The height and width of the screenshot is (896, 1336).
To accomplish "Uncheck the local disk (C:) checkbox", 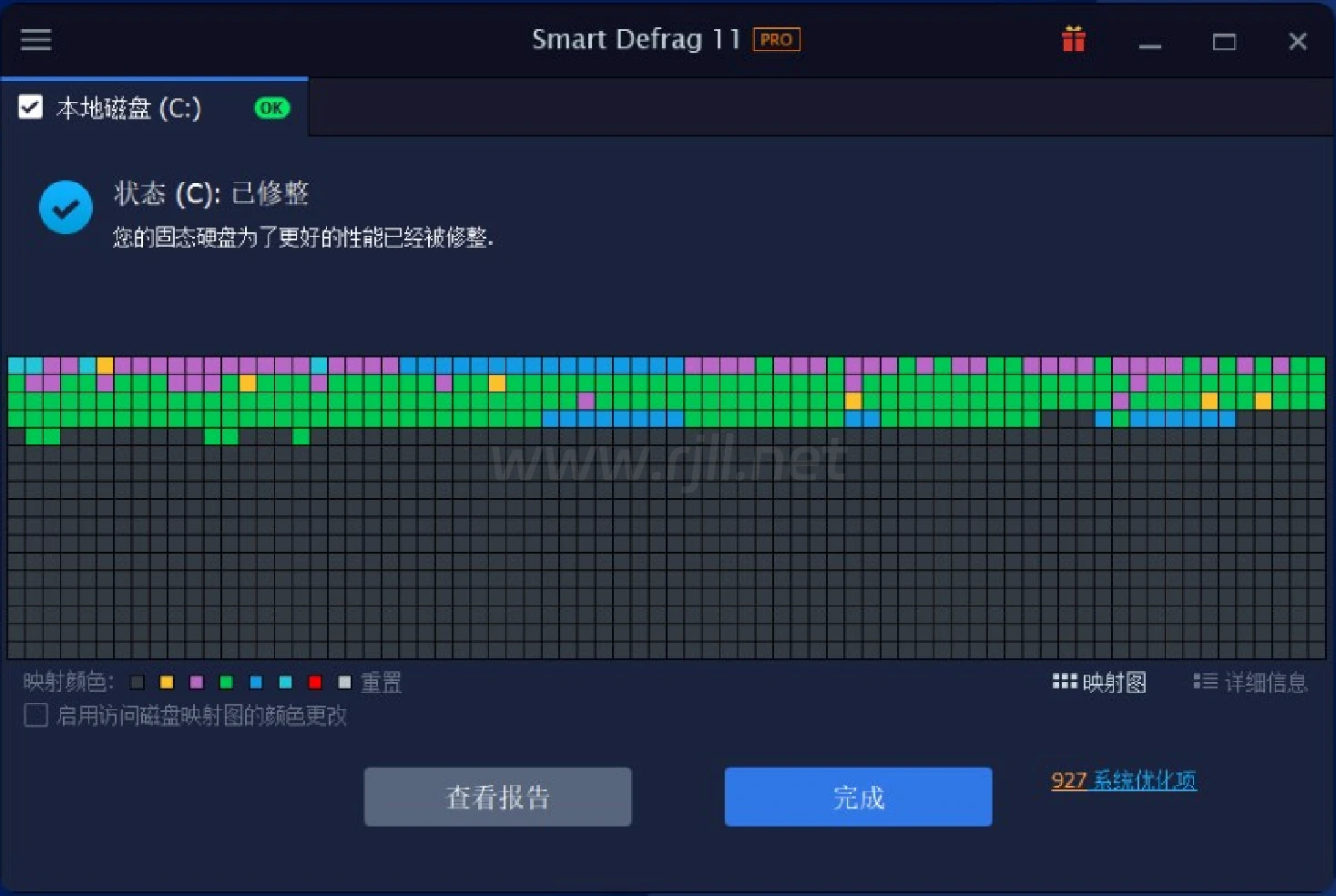I will coord(31,107).
